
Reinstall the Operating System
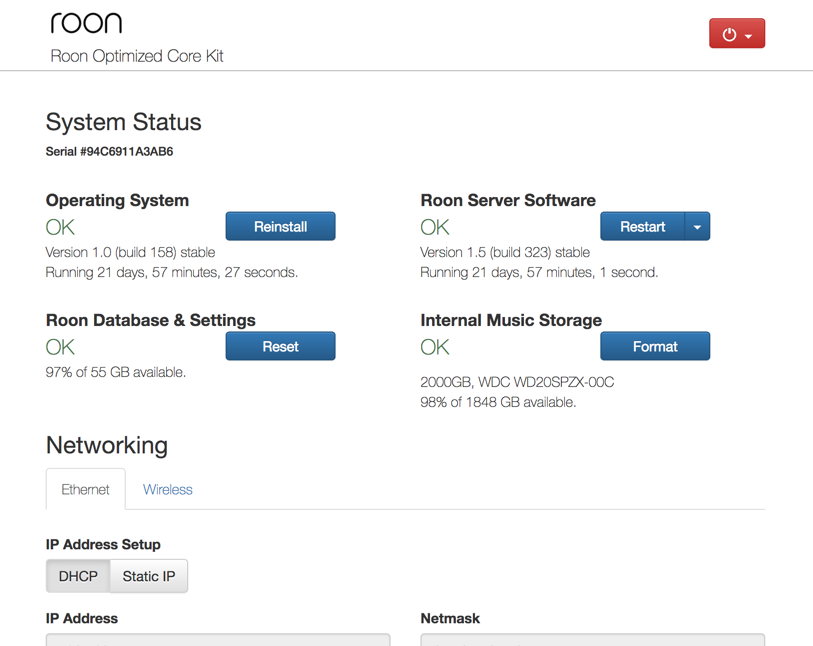[x=280, y=226]
